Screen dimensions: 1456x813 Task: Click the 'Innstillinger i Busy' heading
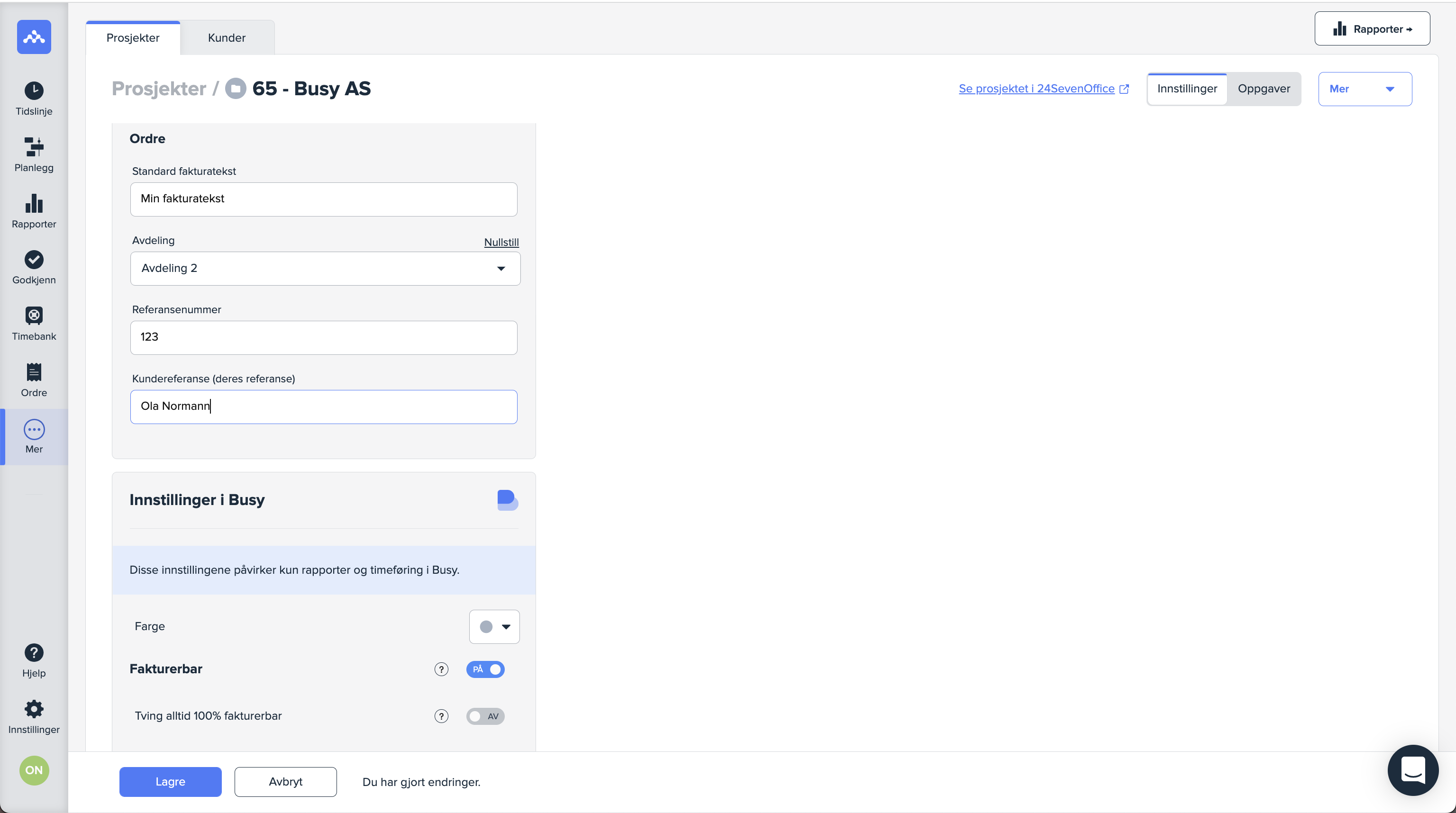[197, 500]
